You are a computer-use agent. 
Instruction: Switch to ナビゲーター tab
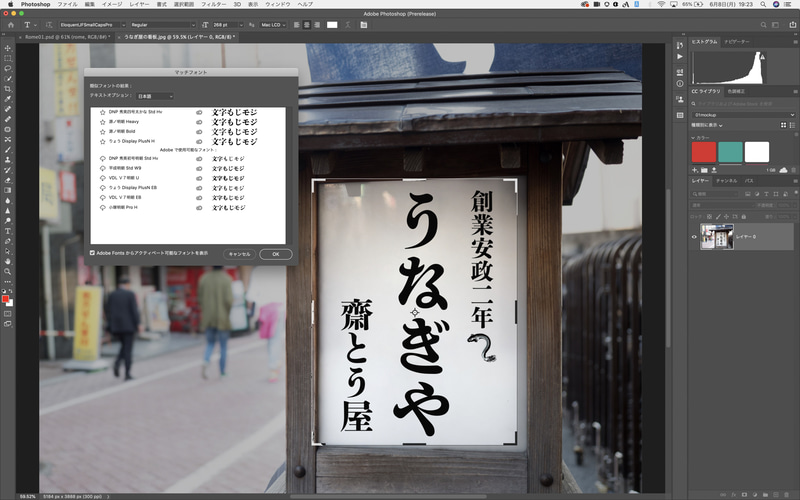coord(737,42)
